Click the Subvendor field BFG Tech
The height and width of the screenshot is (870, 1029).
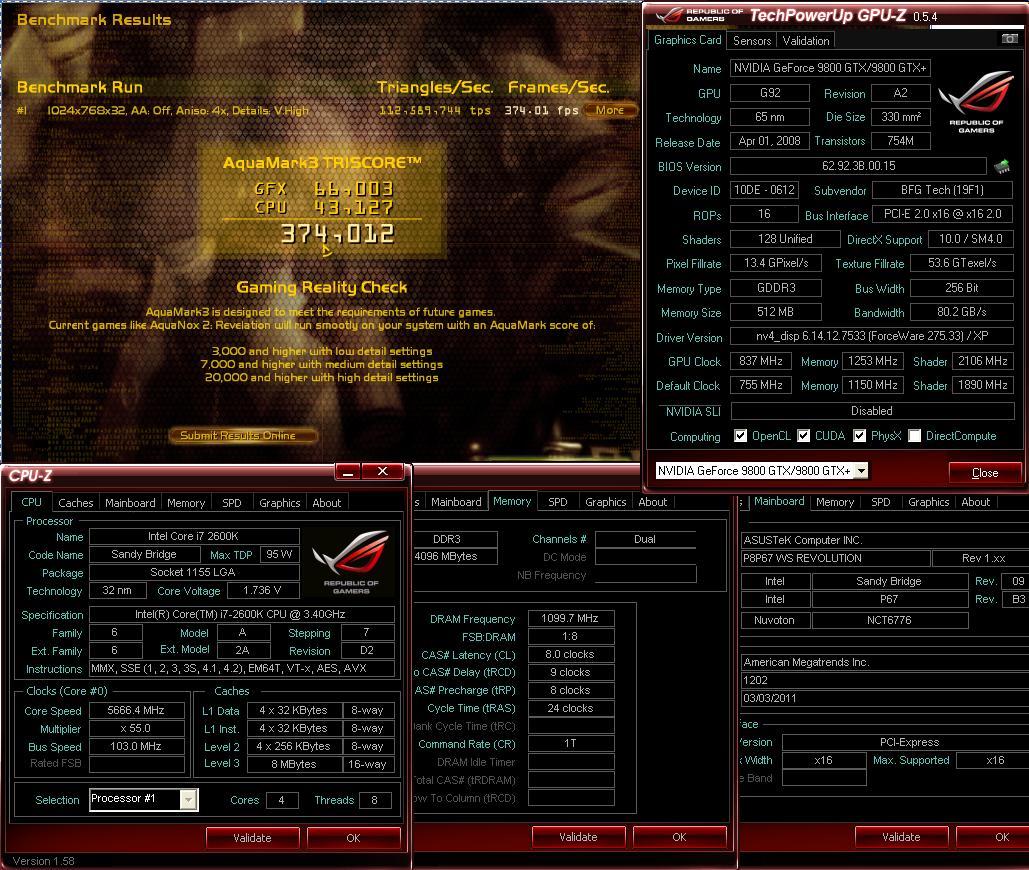tap(942, 190)
